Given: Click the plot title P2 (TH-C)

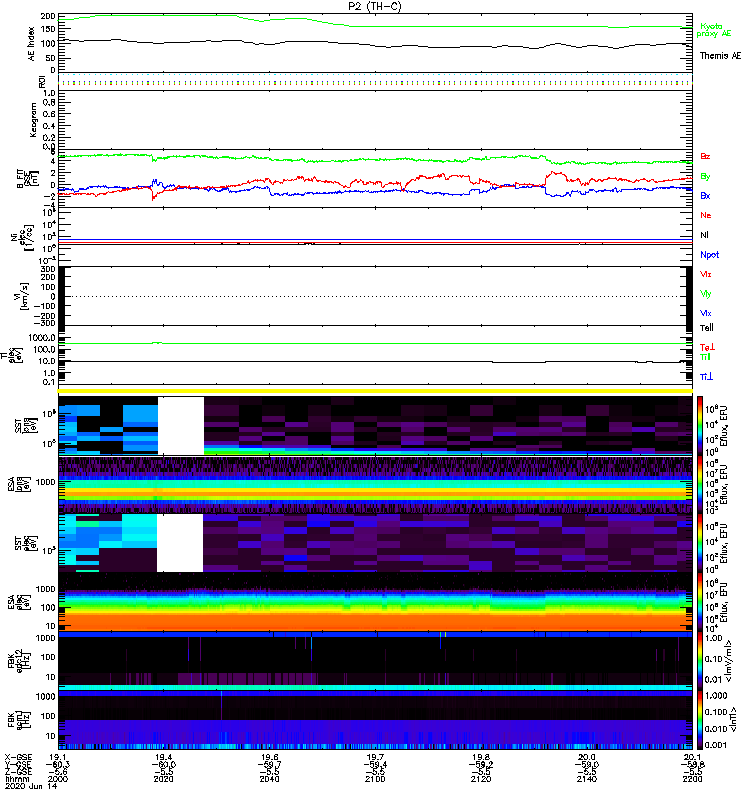Looking at the screenshot, I should click(374, 6).
